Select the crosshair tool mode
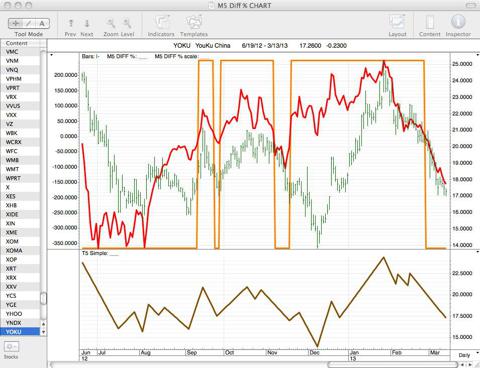Viewport: 480px width, 368px height. point(16,23)
